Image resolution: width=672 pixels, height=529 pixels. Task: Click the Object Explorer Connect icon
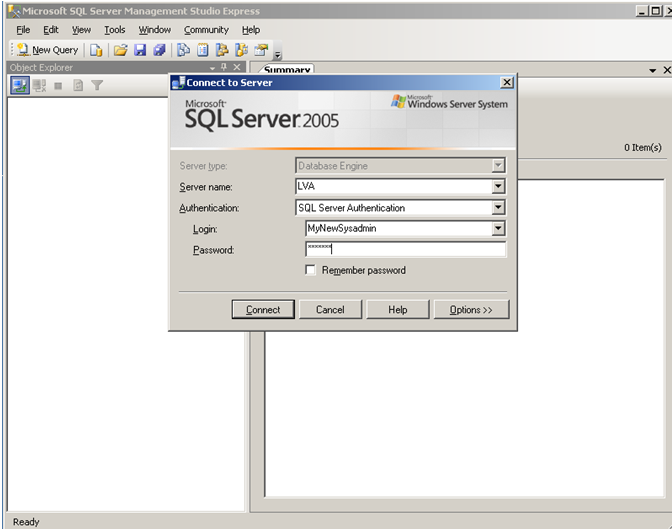20,86
